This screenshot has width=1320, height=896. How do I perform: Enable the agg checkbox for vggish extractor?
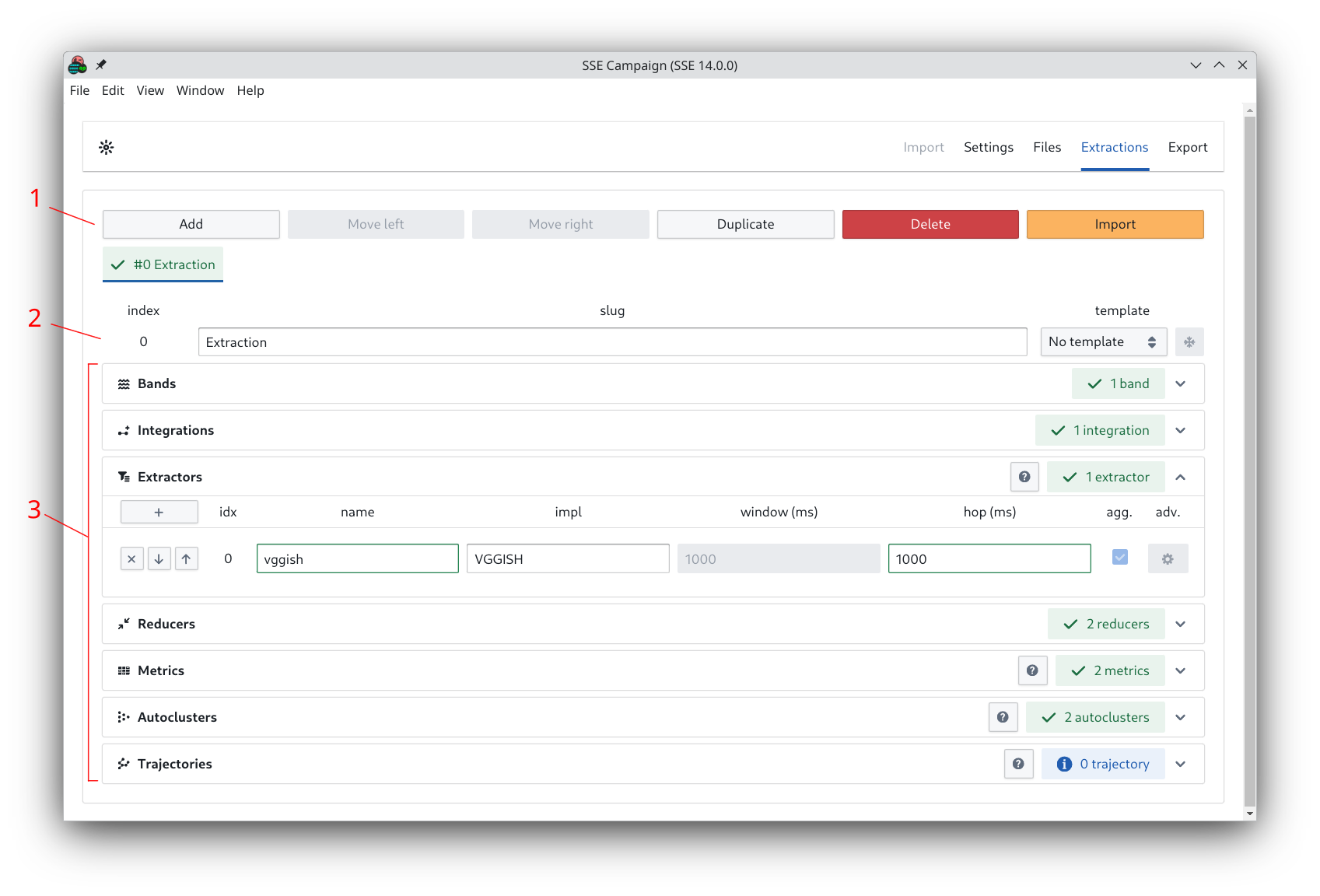click(x=1119, y=558)
